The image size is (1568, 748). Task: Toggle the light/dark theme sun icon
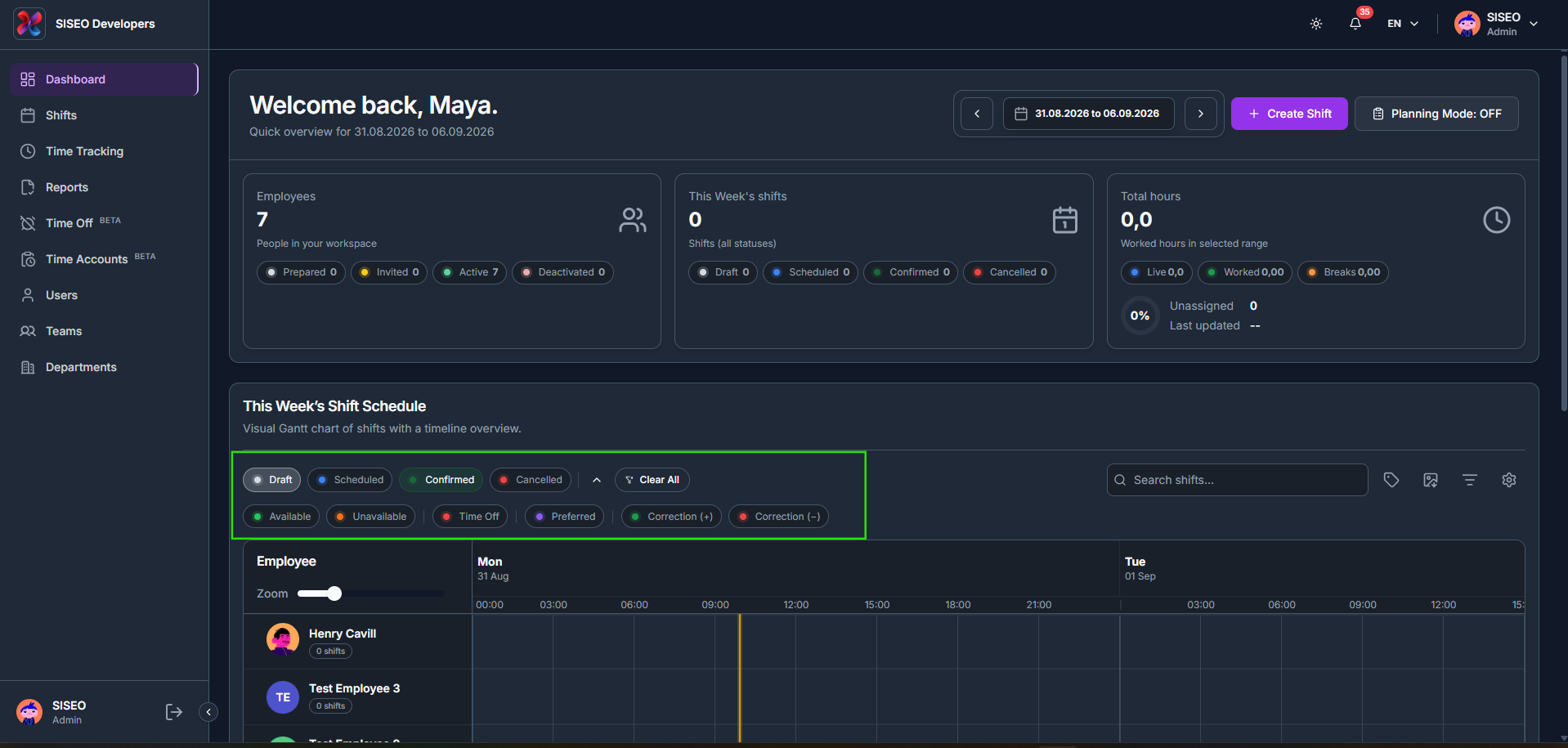point(1316,24)
